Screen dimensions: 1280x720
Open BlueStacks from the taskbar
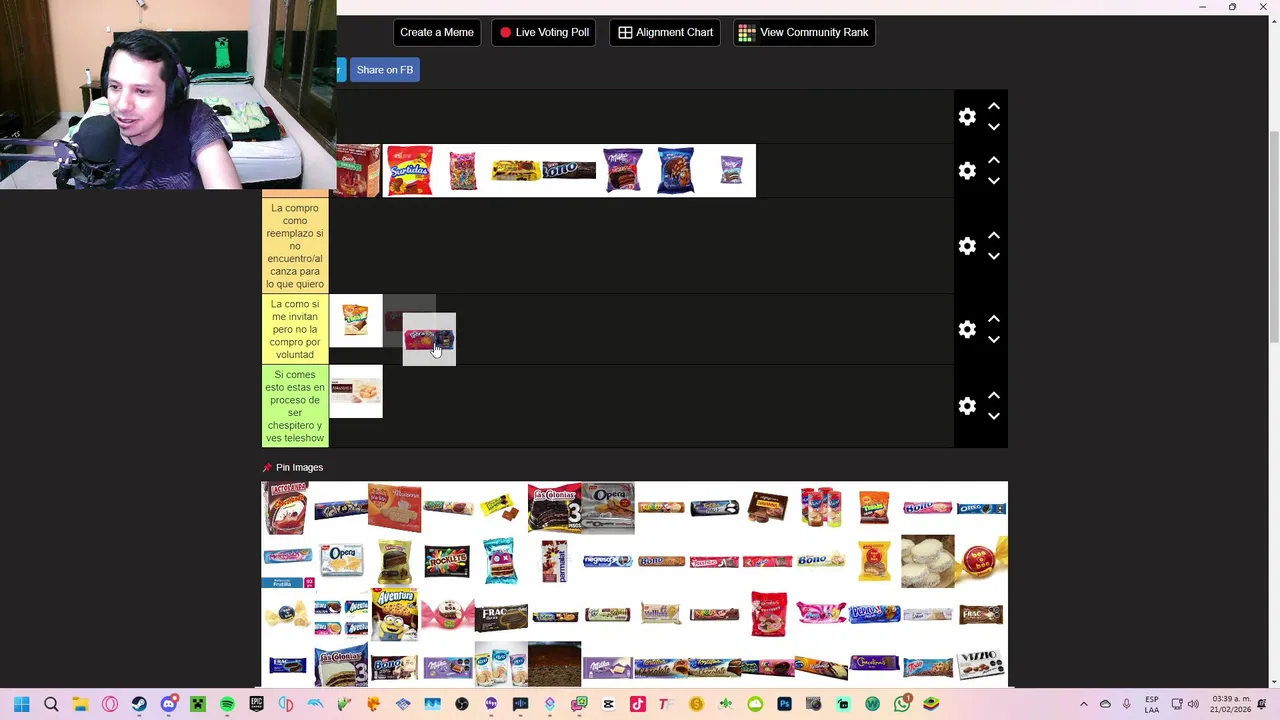pyautogui.click(x=931, y=705)
